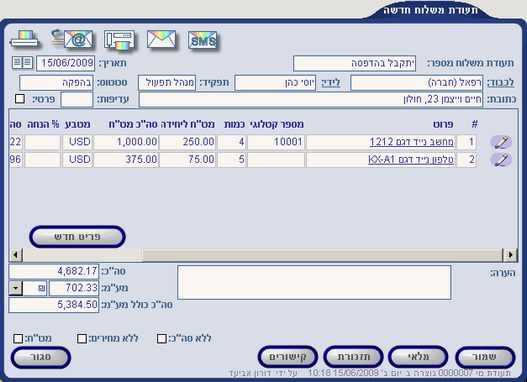527x382 pixels.
Task: Click the quantity cell with 4
Action: pos(232,142)
